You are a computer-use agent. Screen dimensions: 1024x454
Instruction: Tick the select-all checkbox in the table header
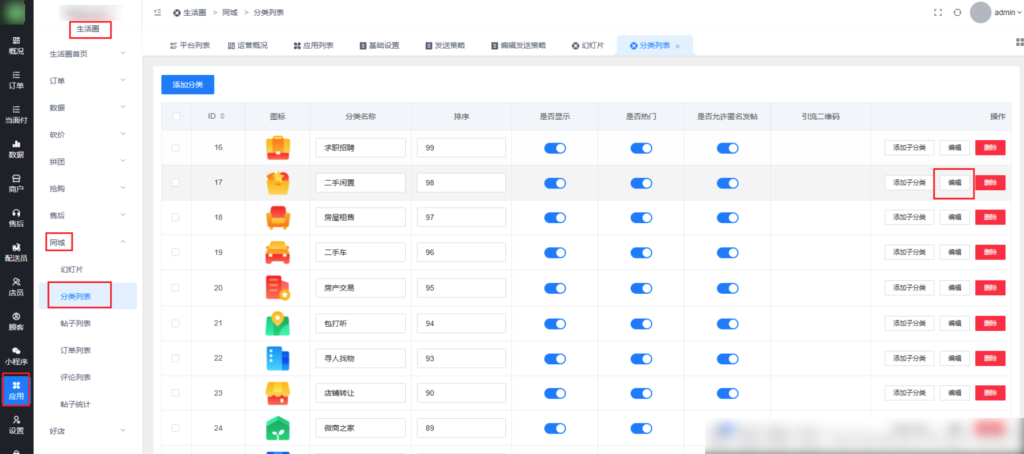point(176,116)
